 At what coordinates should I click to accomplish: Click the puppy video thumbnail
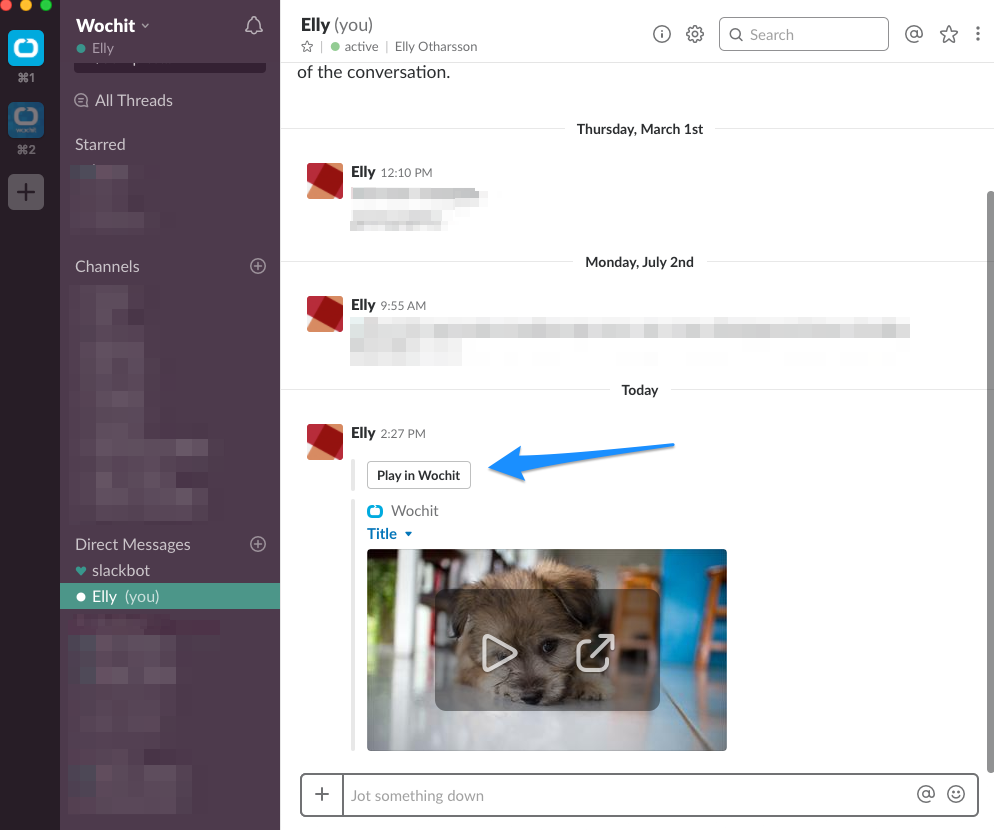click(546, 650)
